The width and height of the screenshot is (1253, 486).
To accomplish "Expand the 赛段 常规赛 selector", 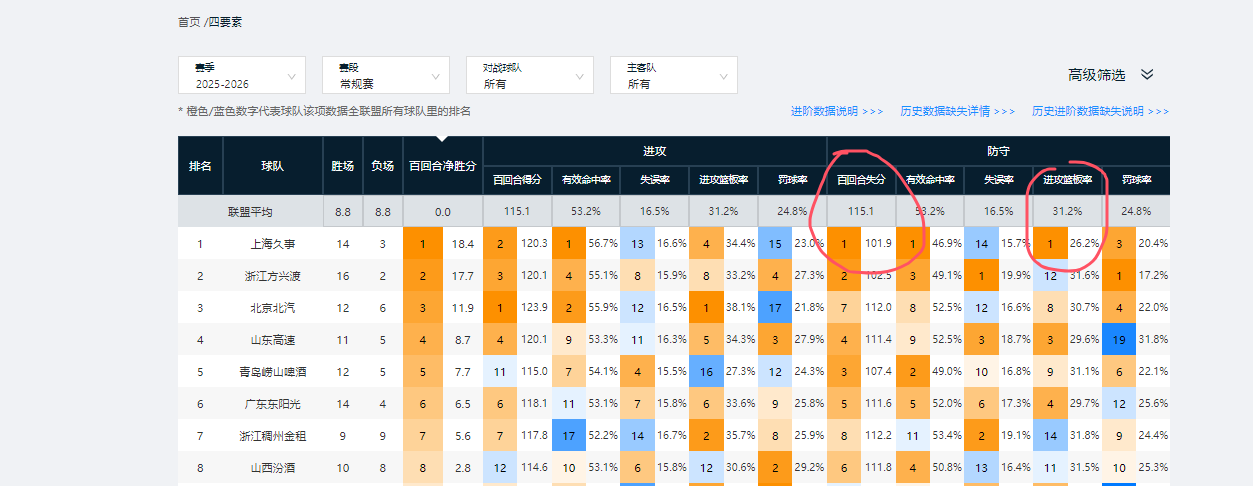I will (x=386, y=76).
